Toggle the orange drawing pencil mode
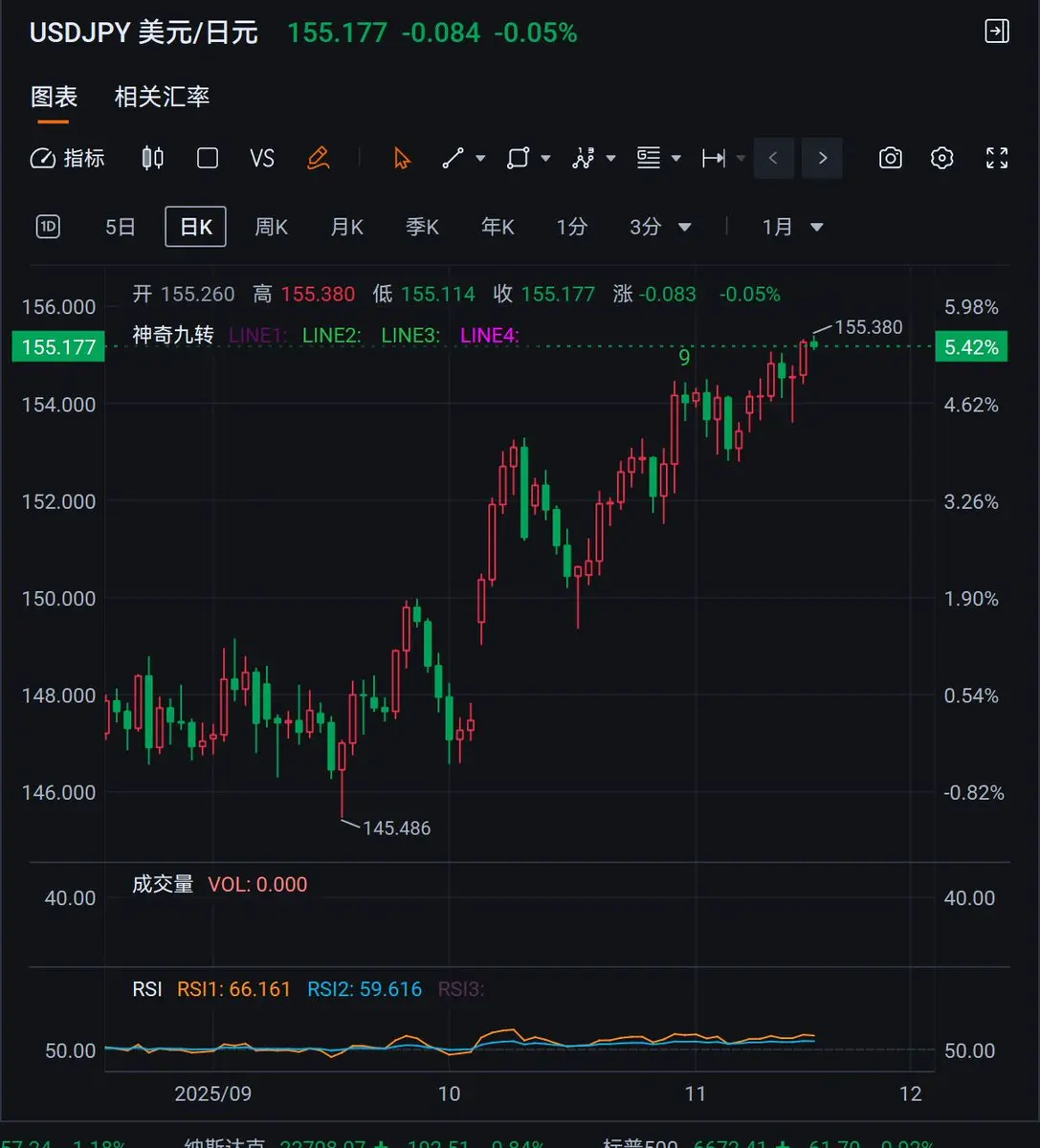This screenshot has height=1148, width=1040. [x=318, y=158]
